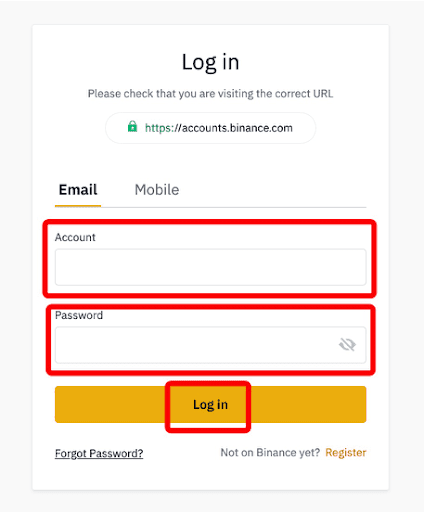The height and width of the screenshot is (512, 424).
Task: Click the yellow underline beneath the Email tab
Action: click(78, 206)
